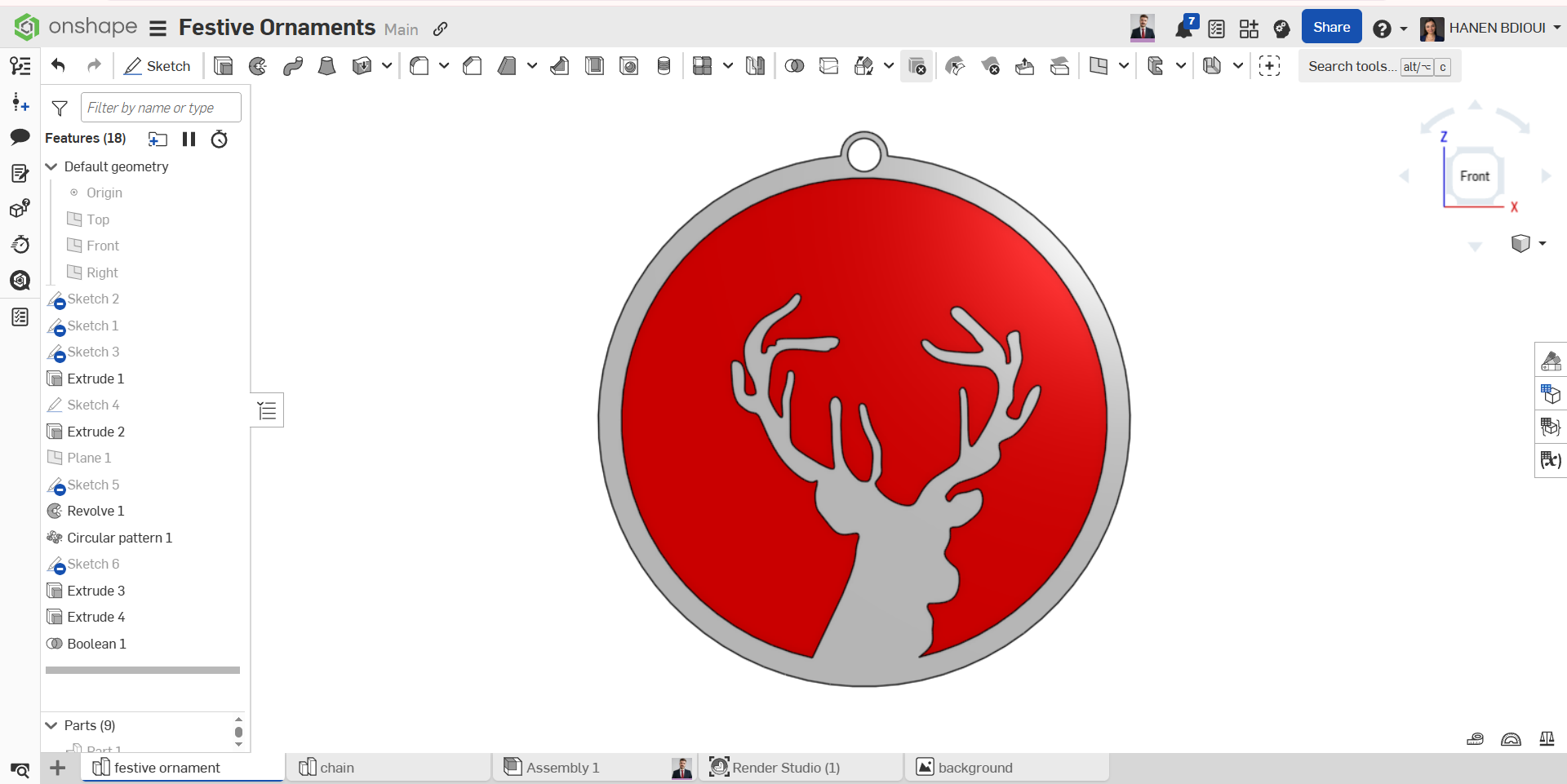Select the Extrude tool in toolbar
Image resolution: width=1567 pixels, height=784 pixels.
[x=223, y=66]
